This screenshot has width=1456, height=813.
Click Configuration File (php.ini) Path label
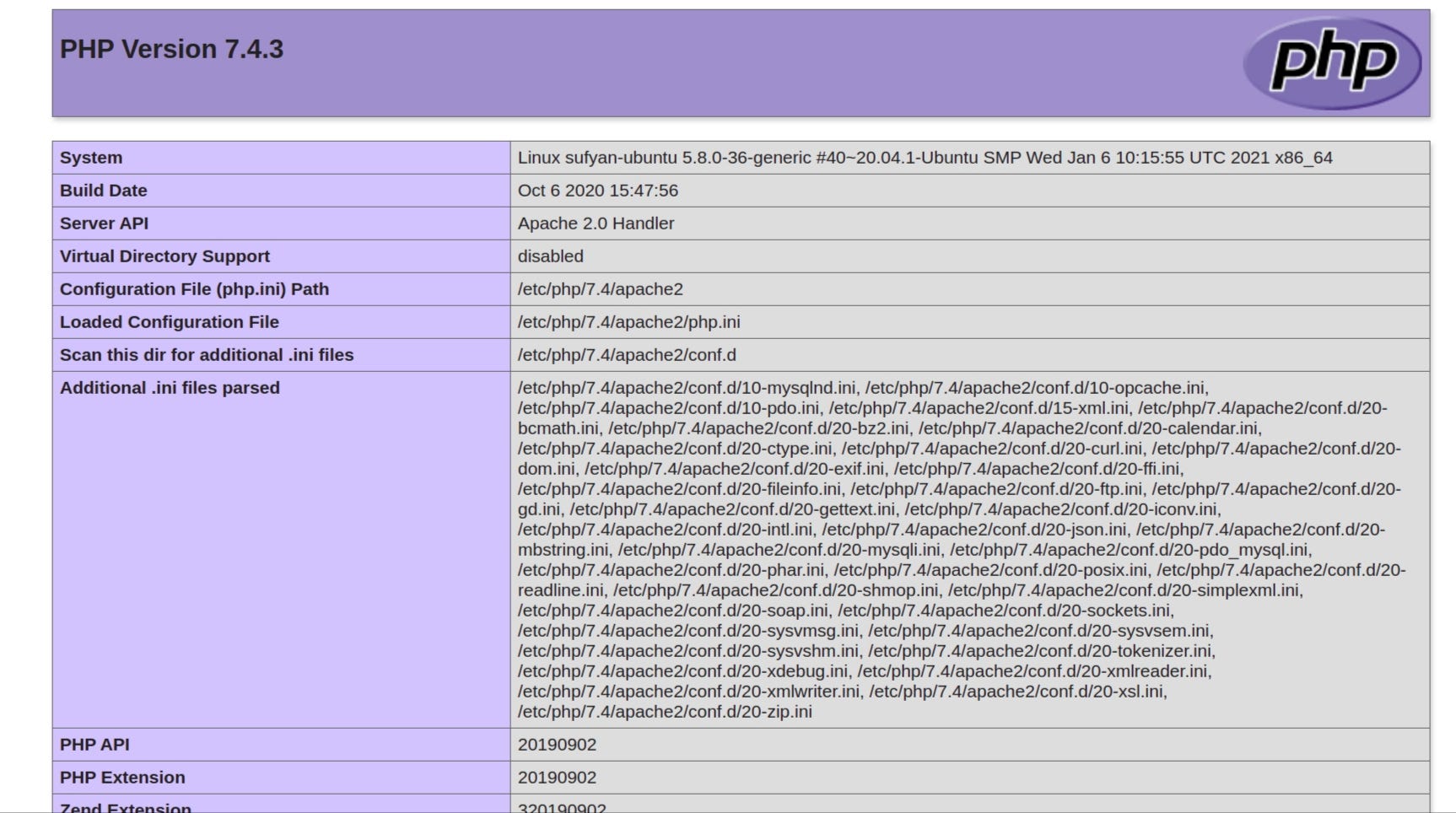(194, 289)
